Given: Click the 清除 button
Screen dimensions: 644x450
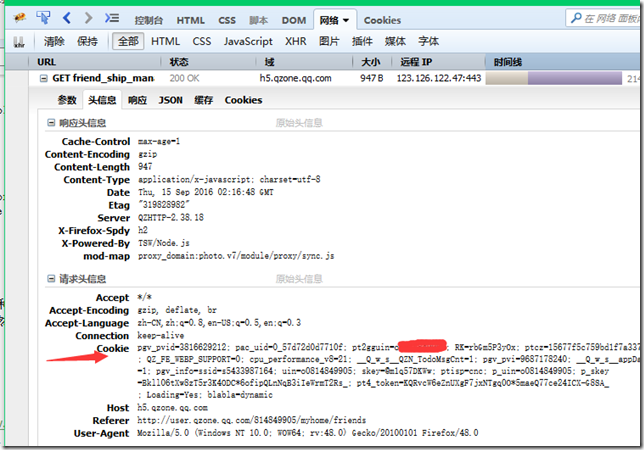Looking at the screenshot, I should (54, 41).
